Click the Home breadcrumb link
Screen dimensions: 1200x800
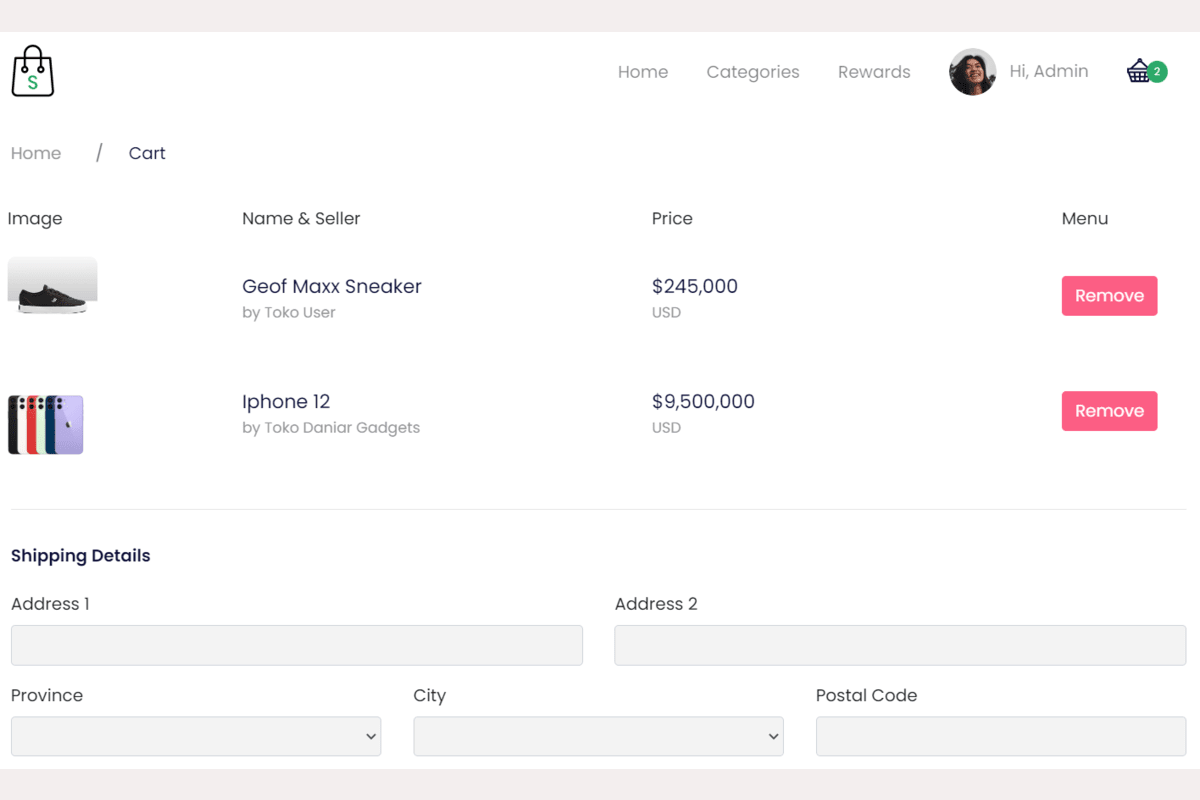36,153
